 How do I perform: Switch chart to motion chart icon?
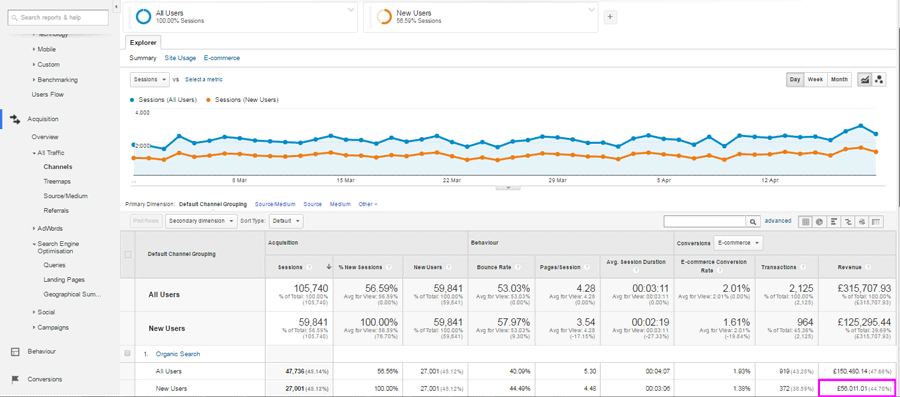click(x=879, y=80)
